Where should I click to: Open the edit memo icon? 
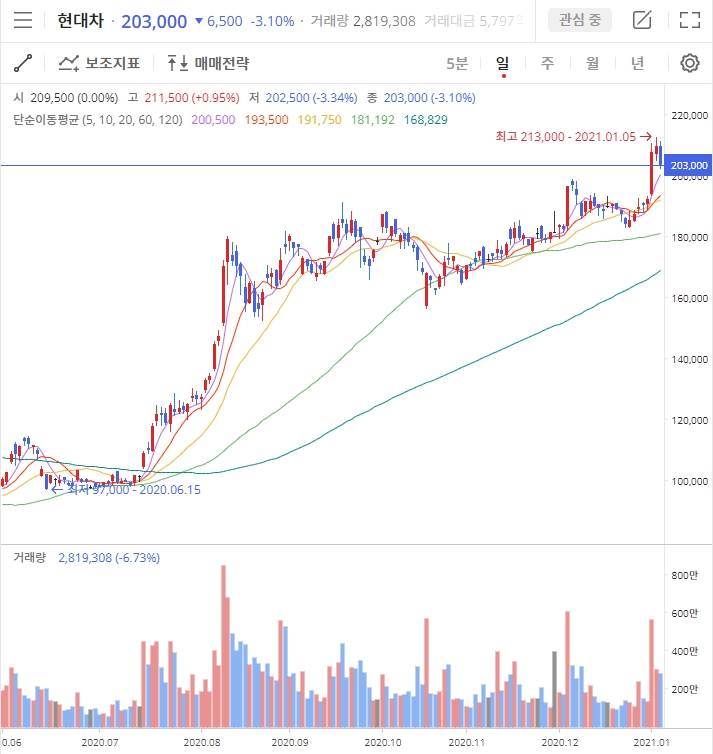[x=642, y=20]
